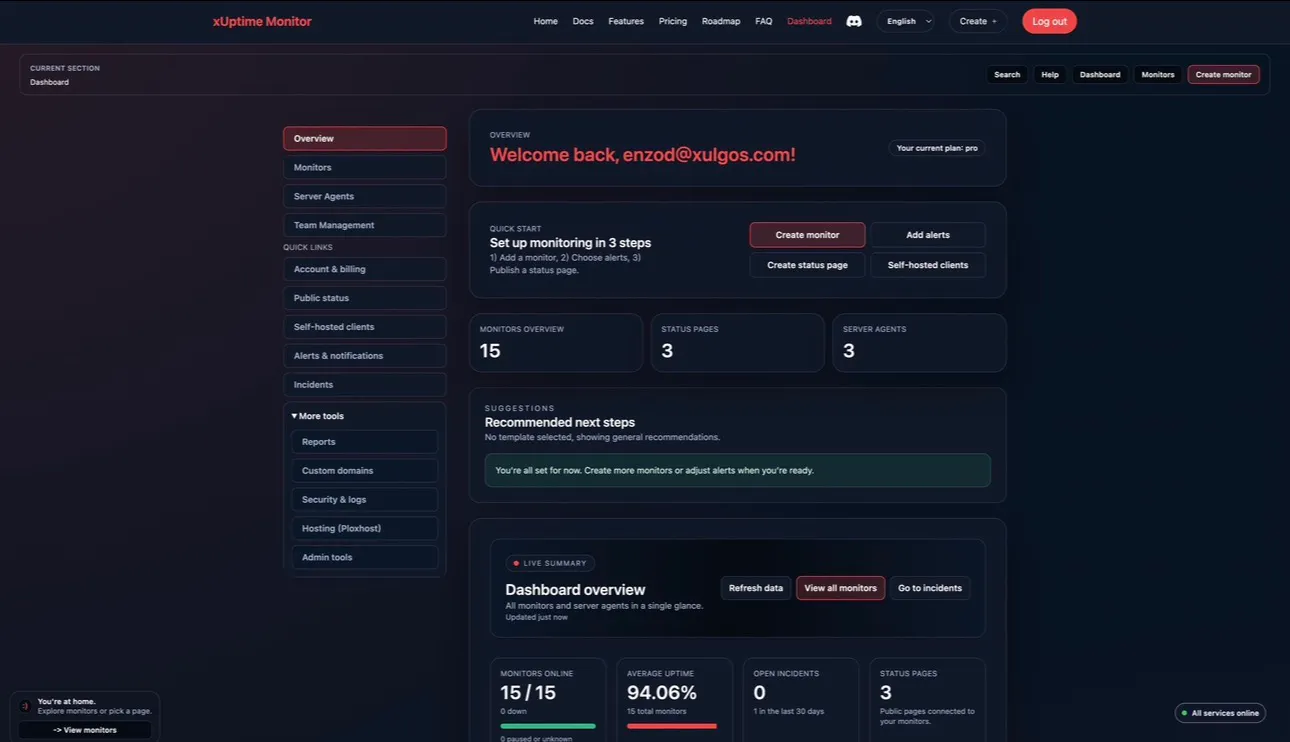Click Monitors button in section bar
Viewport: 1290px width, 742px height.
(x=1158, y=75)
